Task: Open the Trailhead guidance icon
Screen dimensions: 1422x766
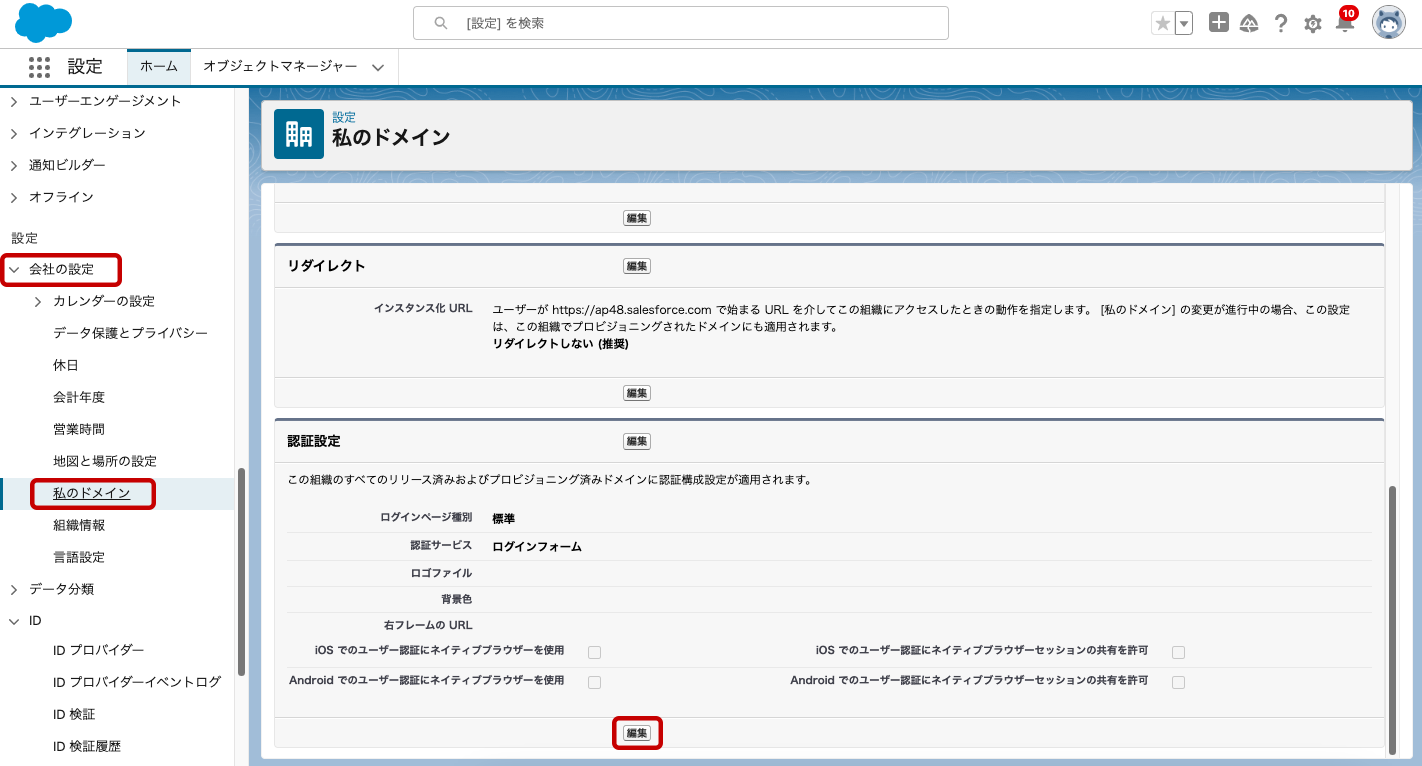Action: (1249, 24)
